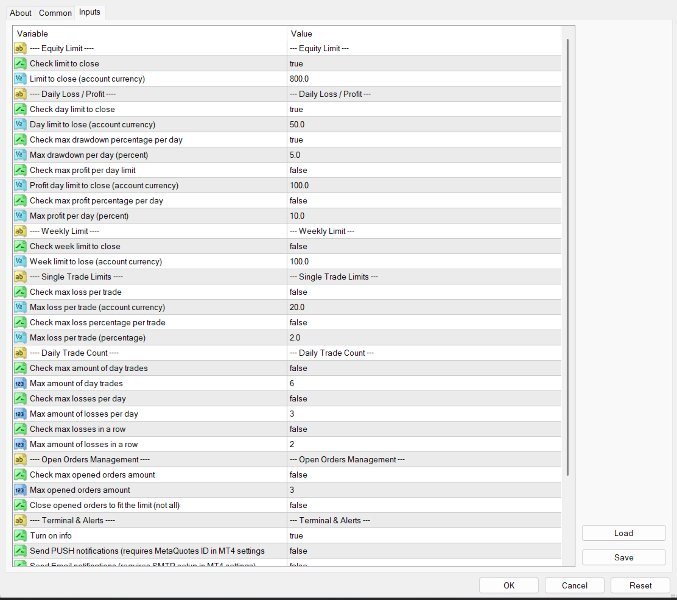Click the vertical scrollbar of the inputs list
The width and height of the screenshot is (677, 600).
(x=568, y=258)
